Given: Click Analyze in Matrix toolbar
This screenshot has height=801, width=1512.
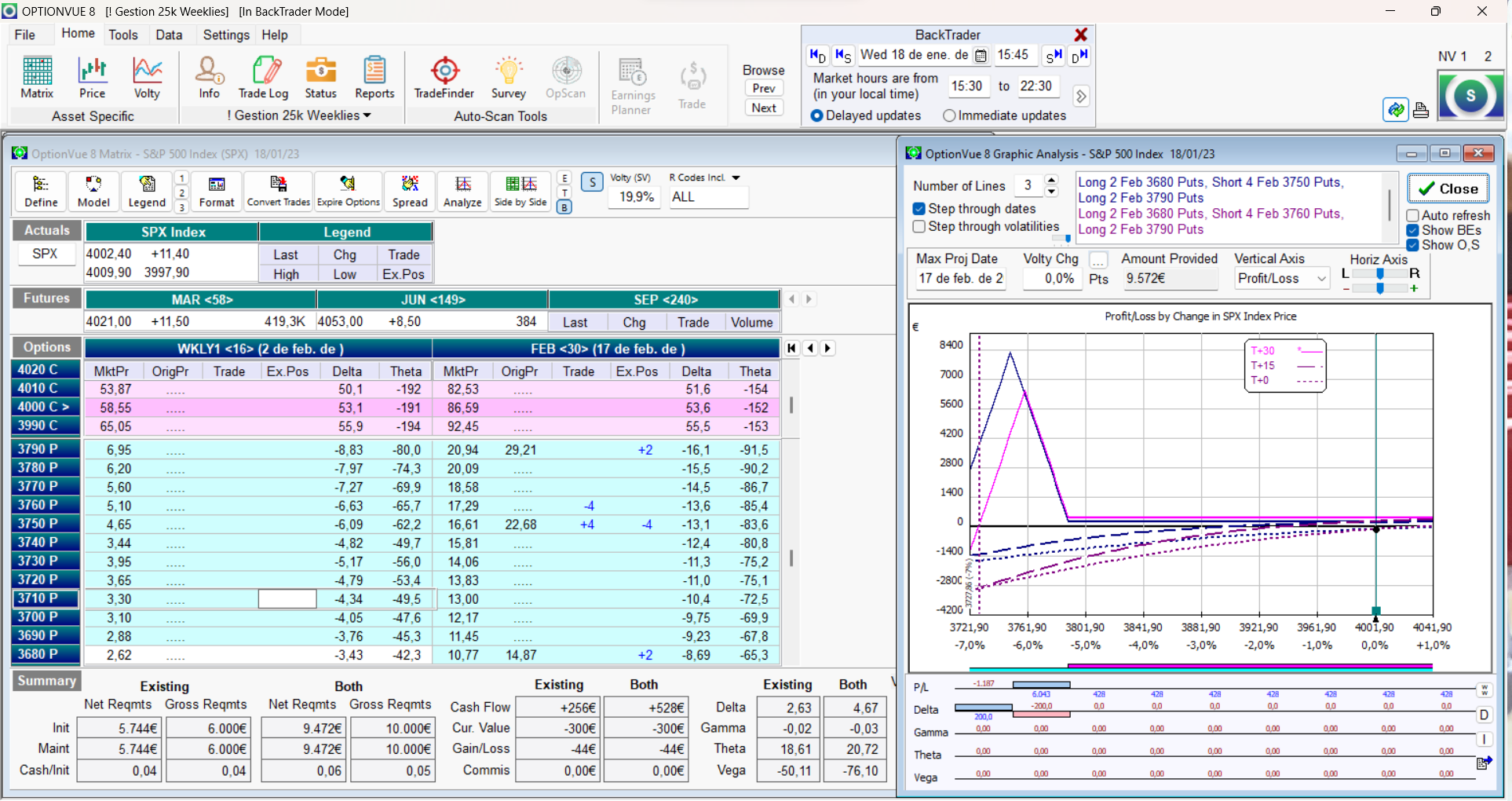Looking at the screenshot, I should point(462,191).
